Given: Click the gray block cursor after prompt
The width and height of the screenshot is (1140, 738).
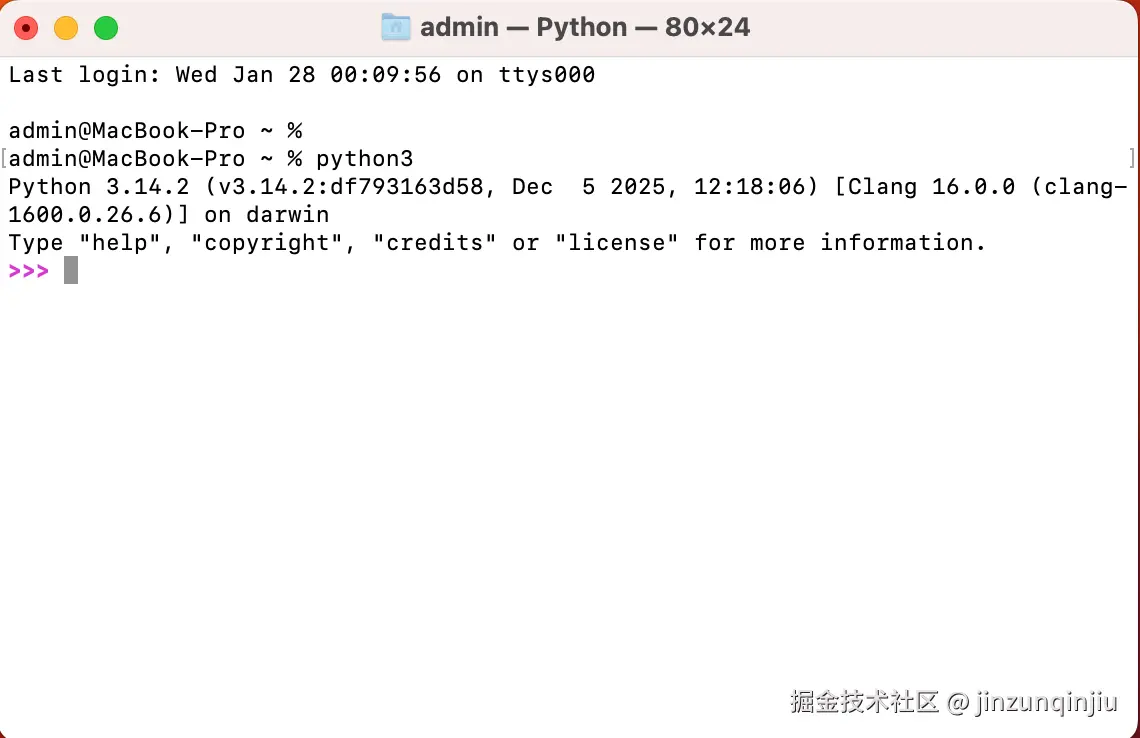Looking at the screenshot, I should pyautogui.click(x=71, y=270).
